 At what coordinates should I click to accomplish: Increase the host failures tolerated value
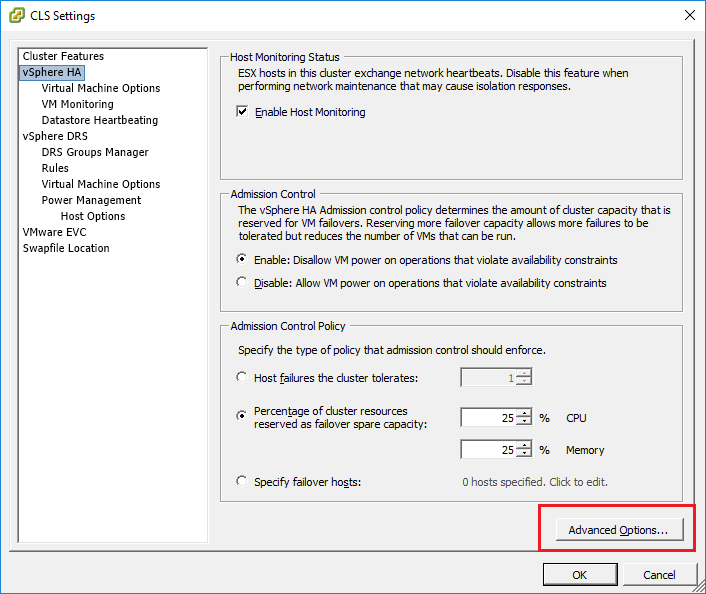[524, 373]
